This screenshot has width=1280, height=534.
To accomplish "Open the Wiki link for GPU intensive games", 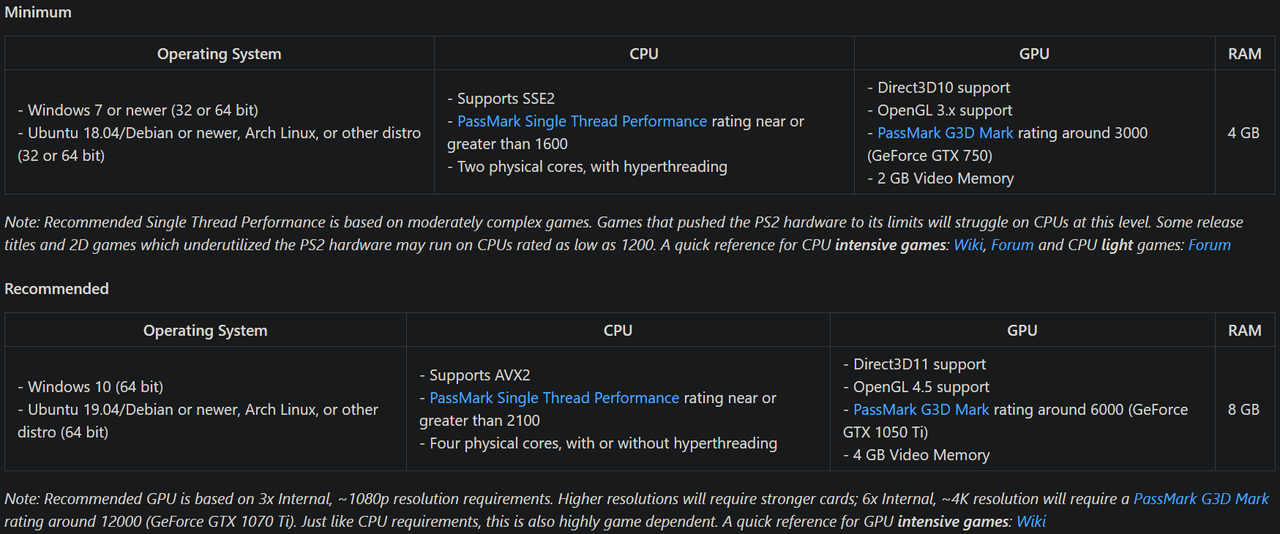I will (1031, 521).
